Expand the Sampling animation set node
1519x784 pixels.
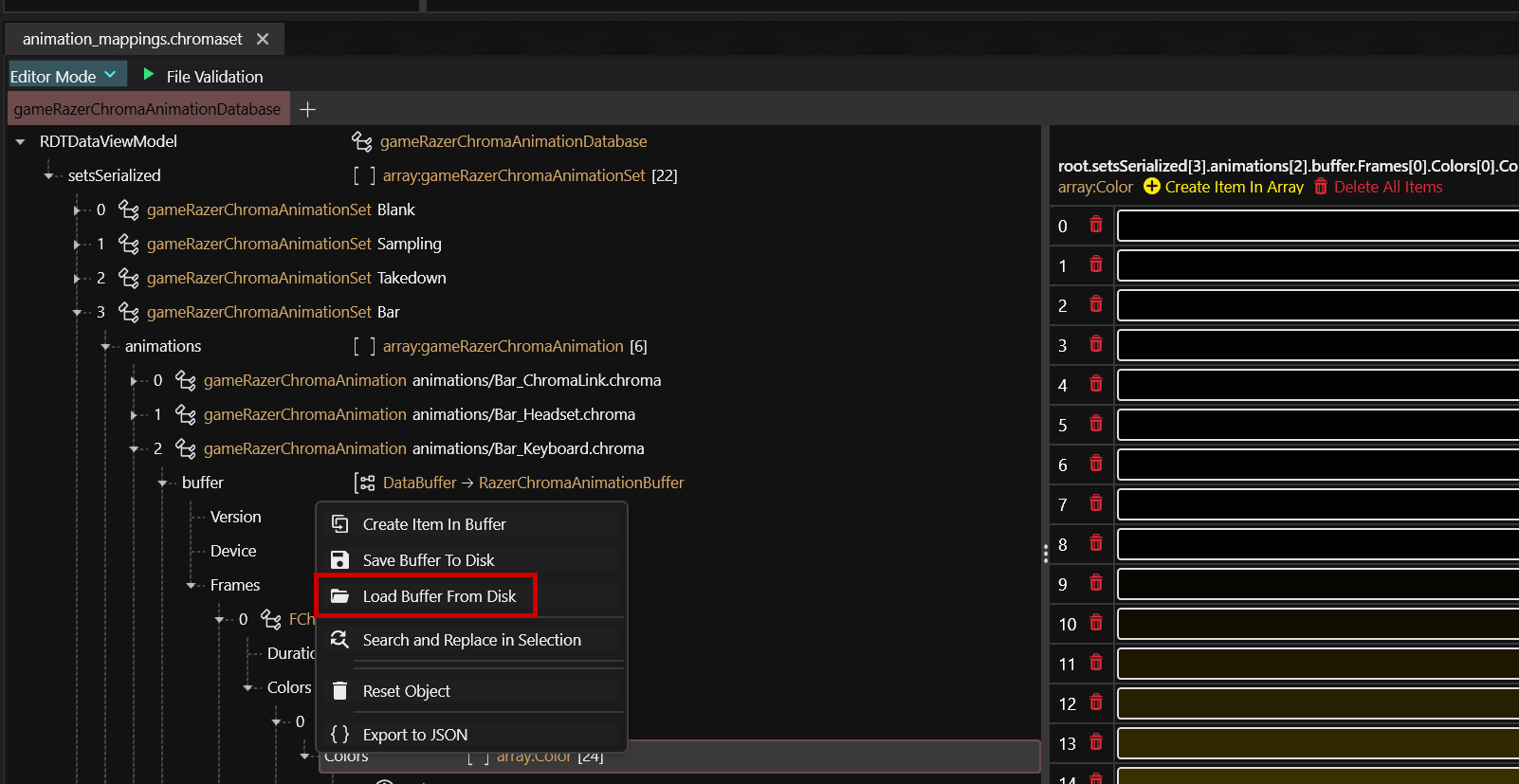(x=77, y=245)
